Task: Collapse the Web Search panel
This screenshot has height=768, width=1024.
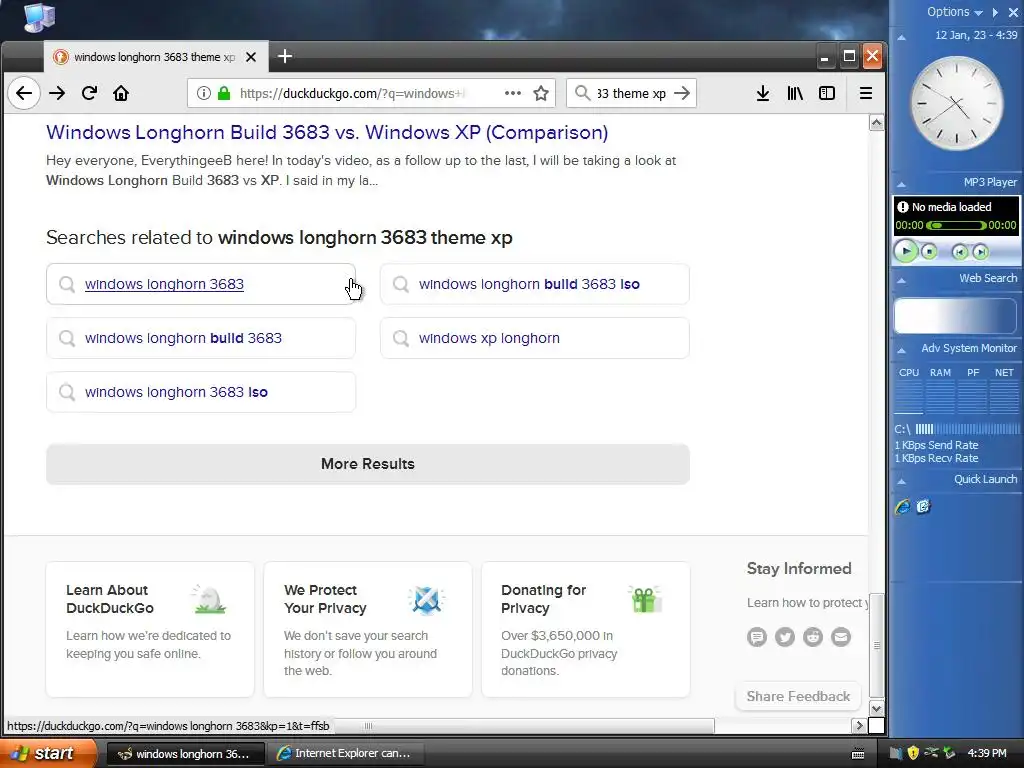Action: coord(902,280)
